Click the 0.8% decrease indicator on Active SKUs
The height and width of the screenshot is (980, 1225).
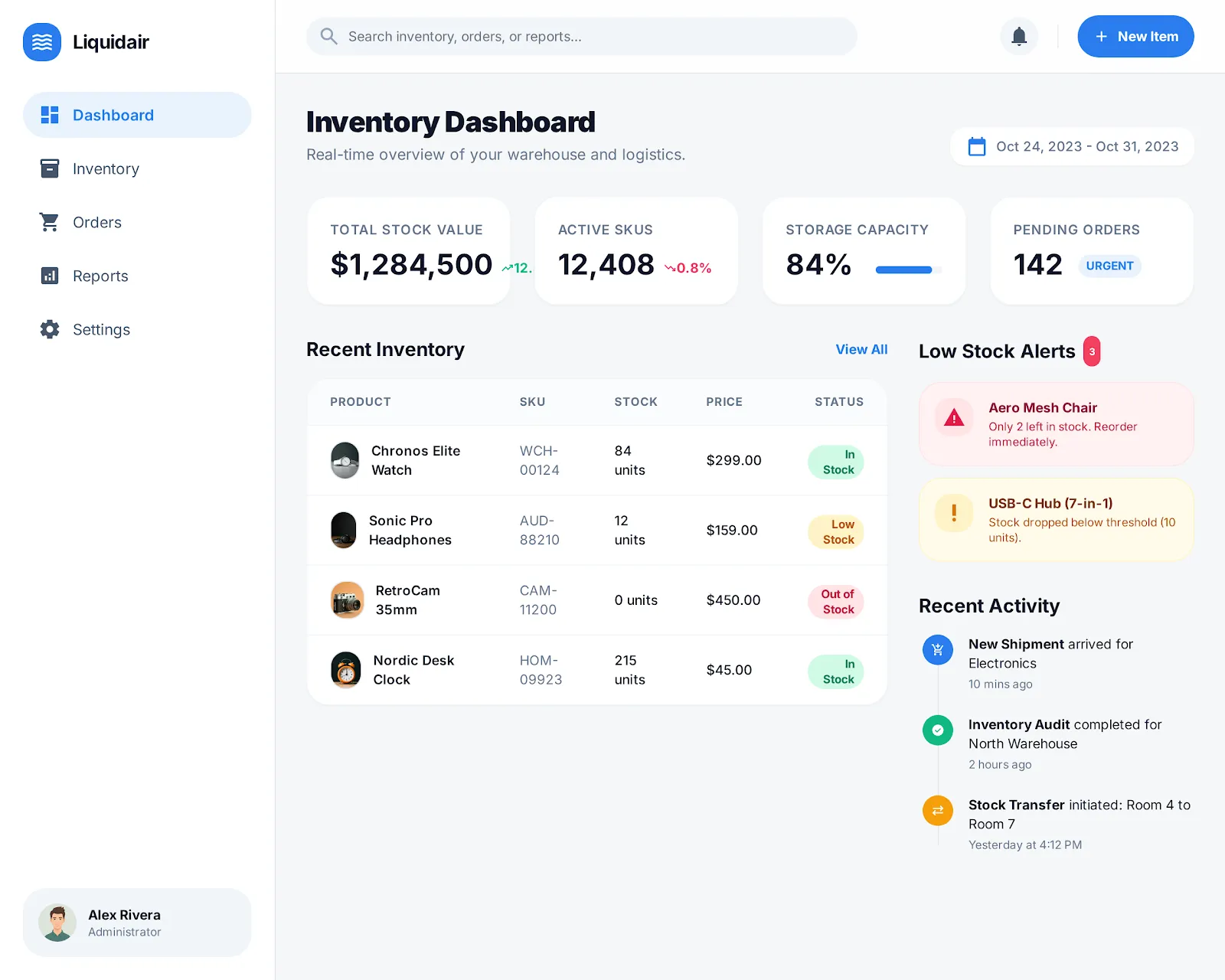click(x=688, y=268)
